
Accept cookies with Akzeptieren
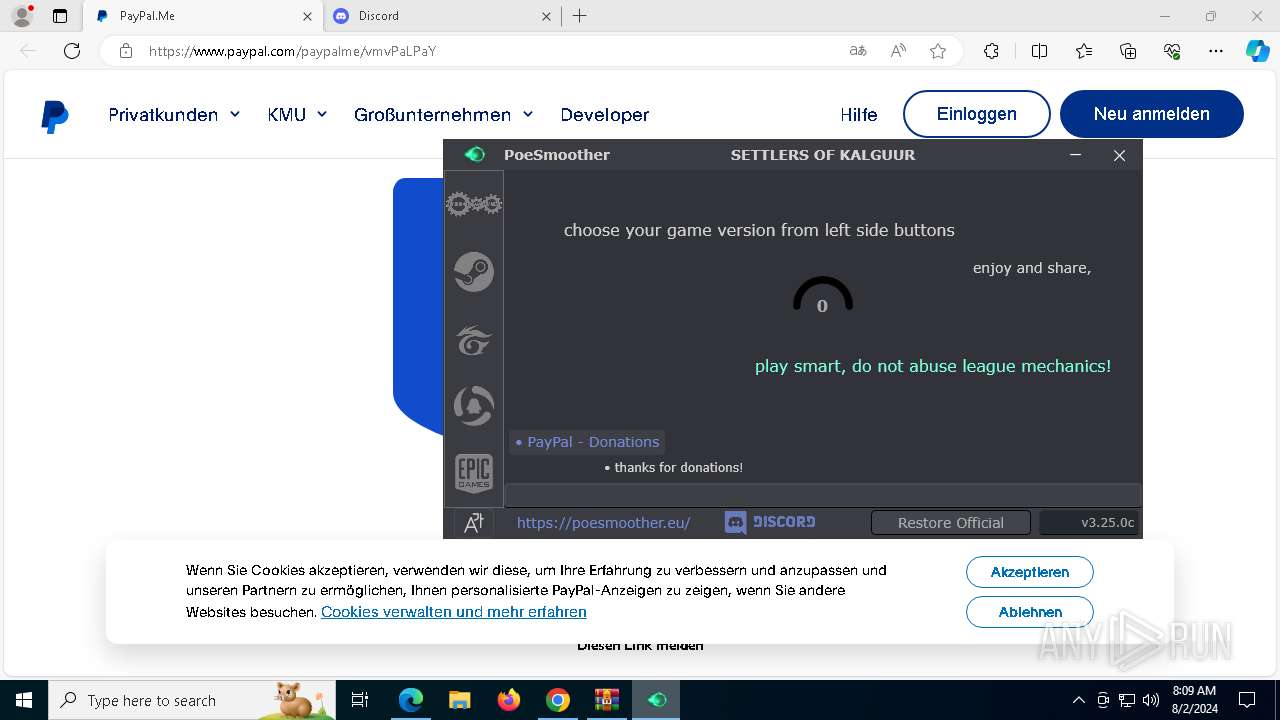pyautogui.click(x=1030, y=572)
